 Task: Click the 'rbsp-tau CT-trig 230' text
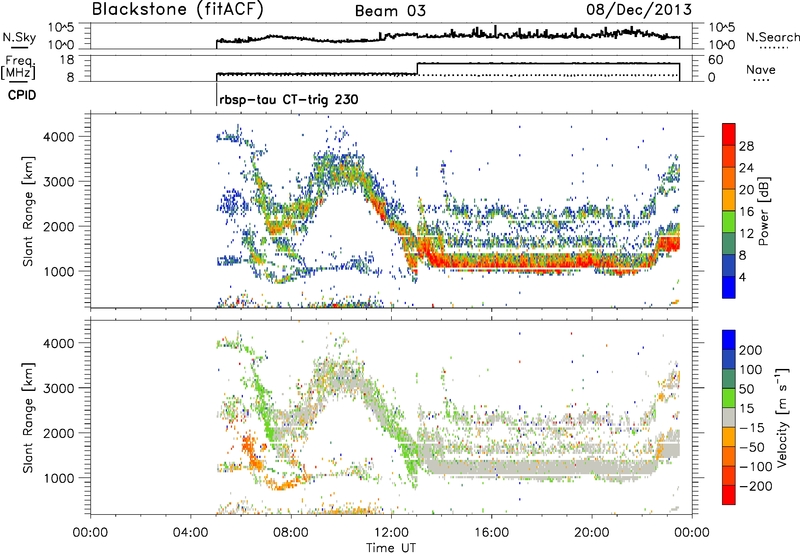289,99
